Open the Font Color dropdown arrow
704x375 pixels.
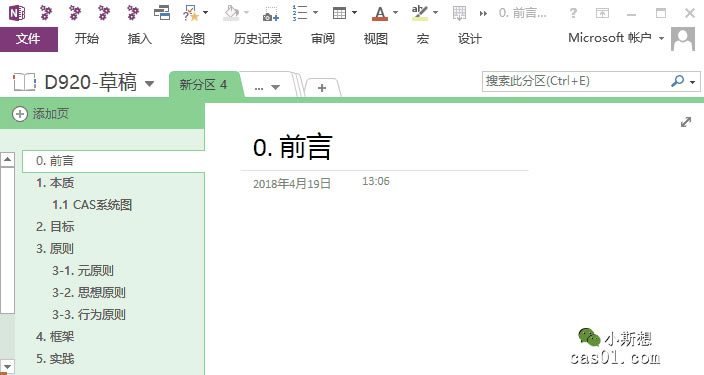click(396, 13)
